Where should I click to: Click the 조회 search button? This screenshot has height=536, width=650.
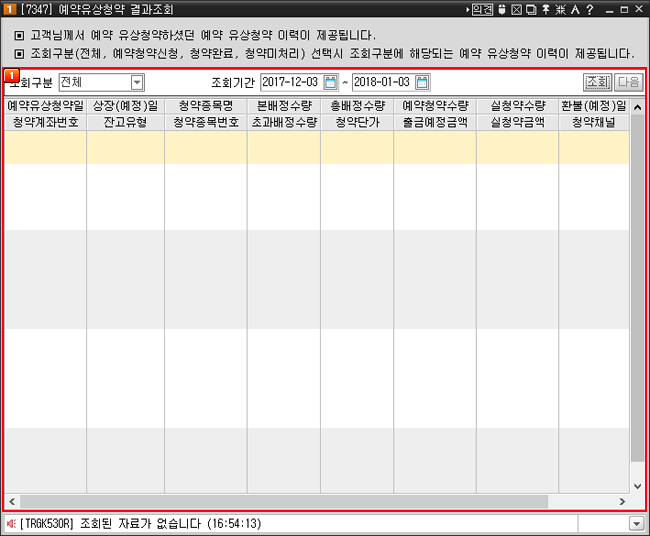(597, 82)
